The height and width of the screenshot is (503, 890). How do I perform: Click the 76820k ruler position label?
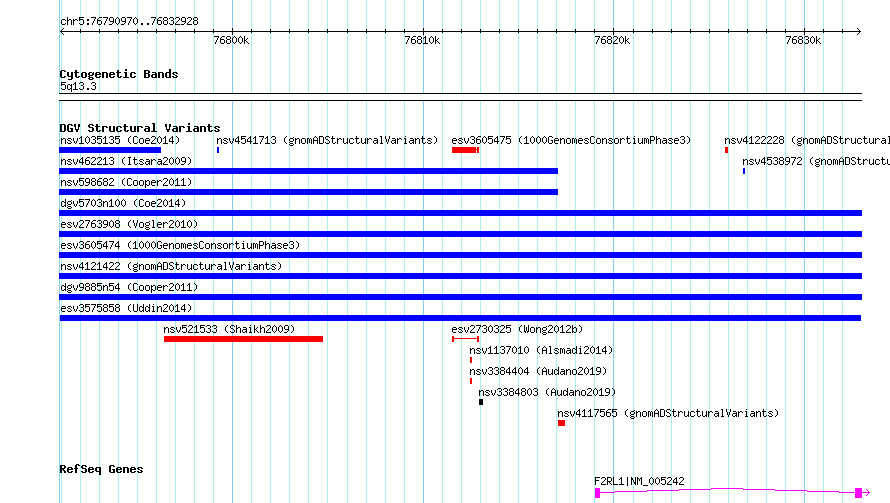coord(612,40)
